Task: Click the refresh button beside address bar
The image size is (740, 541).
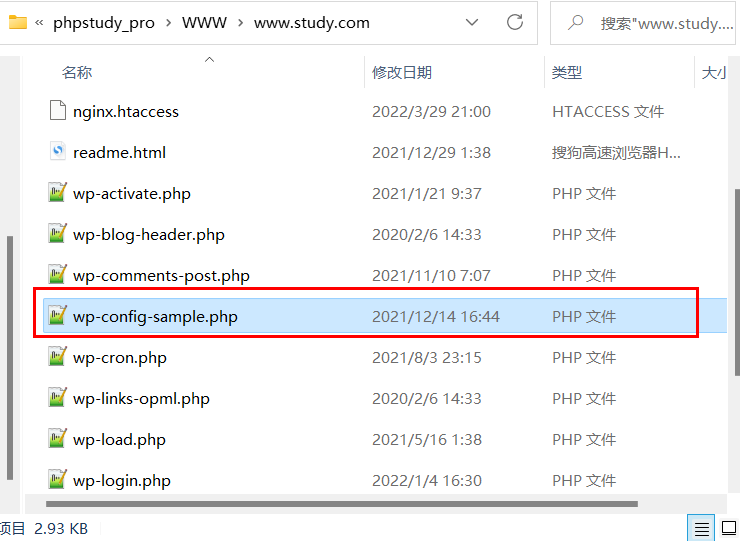Action: 515,22
